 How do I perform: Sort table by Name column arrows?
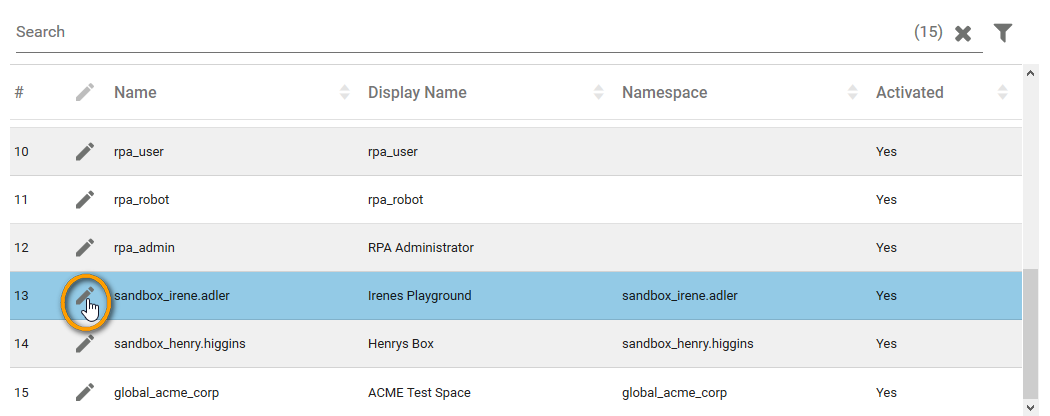tap(345, 93)
